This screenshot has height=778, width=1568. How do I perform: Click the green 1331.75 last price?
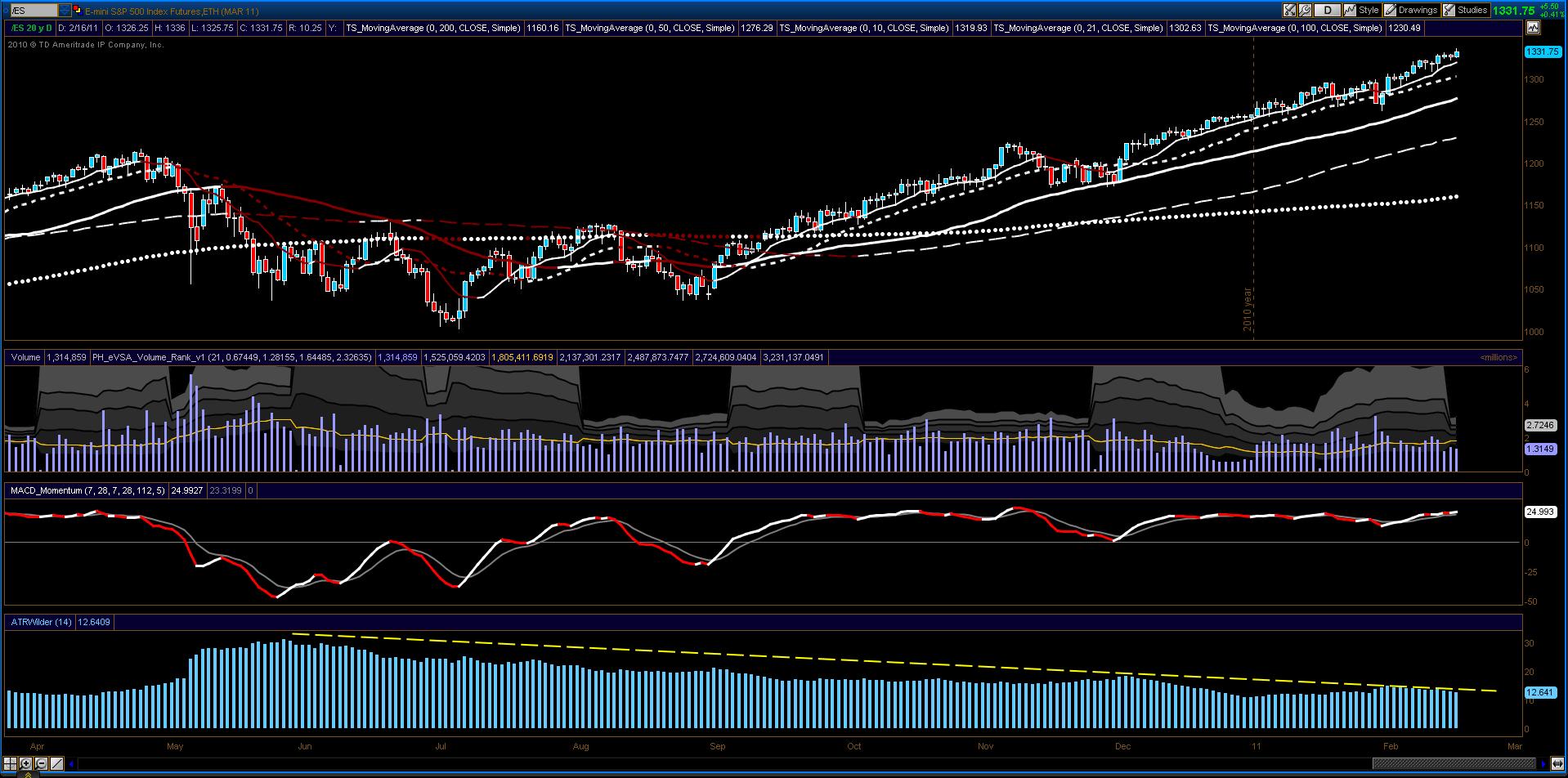click(x=1513, y=11)
